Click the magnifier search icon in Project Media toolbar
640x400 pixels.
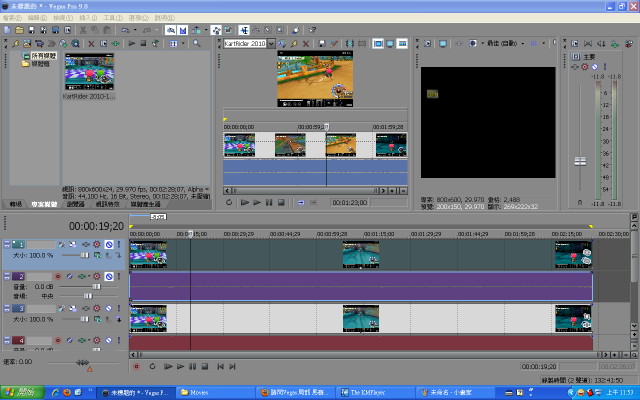pyautogui.click(x=197, y=43)
